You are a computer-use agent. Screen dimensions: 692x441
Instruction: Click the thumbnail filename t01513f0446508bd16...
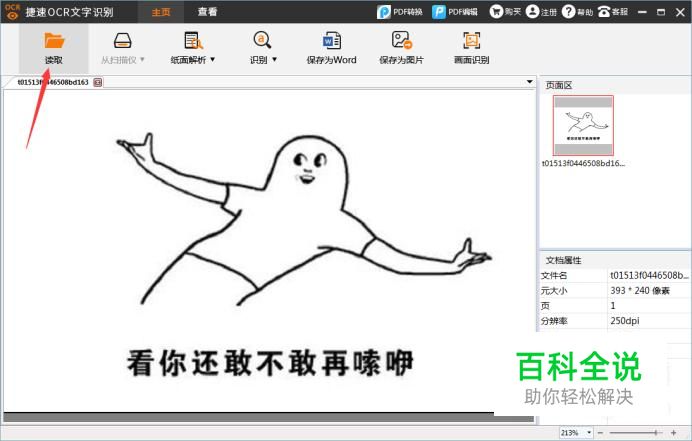(583, 163)
